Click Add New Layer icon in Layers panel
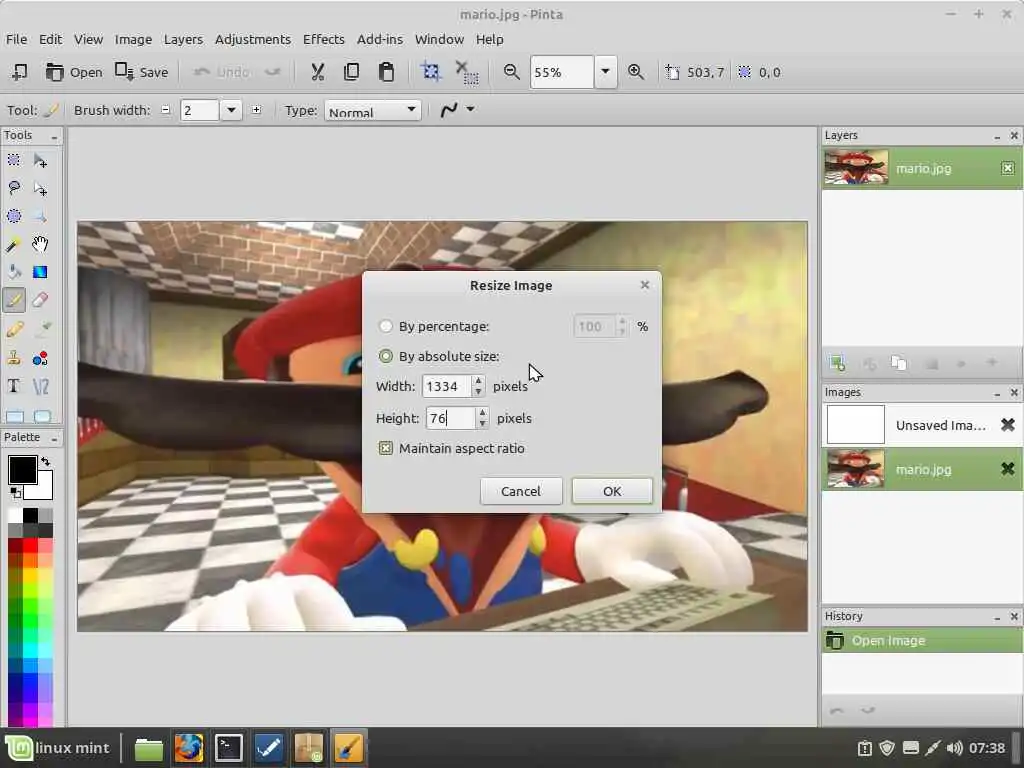The height and width of the screenshot is (768, 1024). [837, 363]
